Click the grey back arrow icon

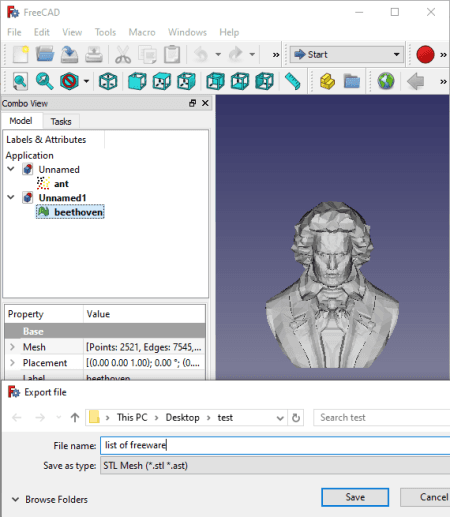pyautogui.click(x=415, y=82)
